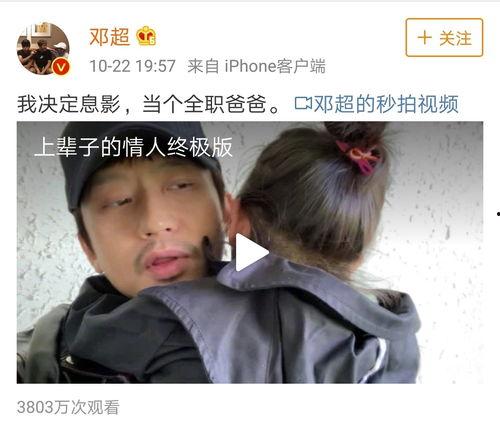Click the video caption 上辈子的情人终极版
The image size is (500, 436).
pos(133,147)
